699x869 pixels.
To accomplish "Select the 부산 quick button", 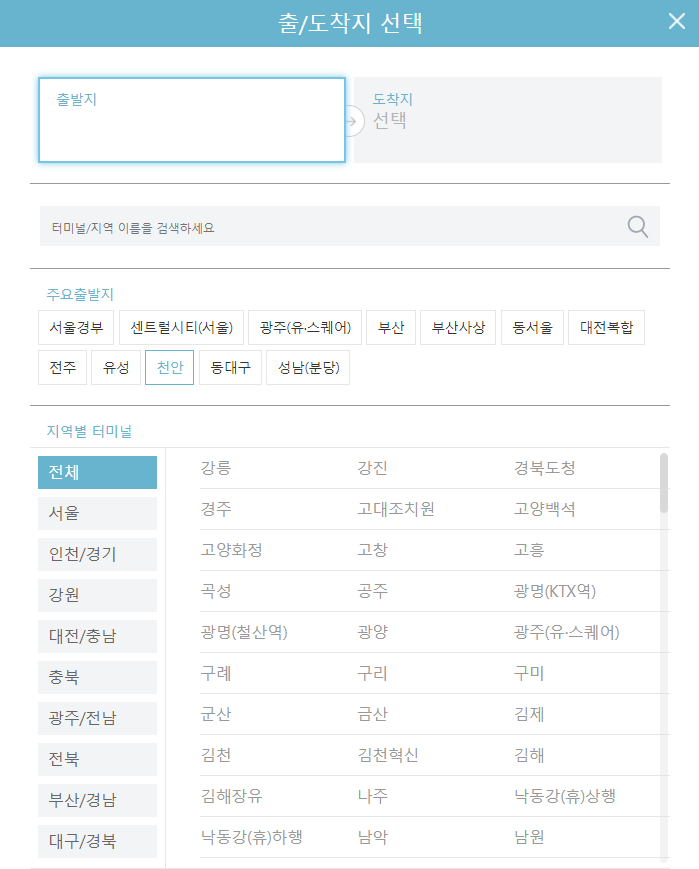I will [x=391, y=328].
